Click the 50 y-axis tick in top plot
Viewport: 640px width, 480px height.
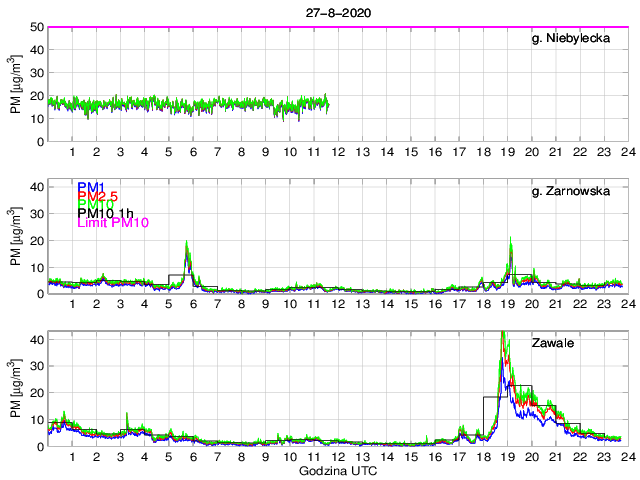tap(36, 27)
